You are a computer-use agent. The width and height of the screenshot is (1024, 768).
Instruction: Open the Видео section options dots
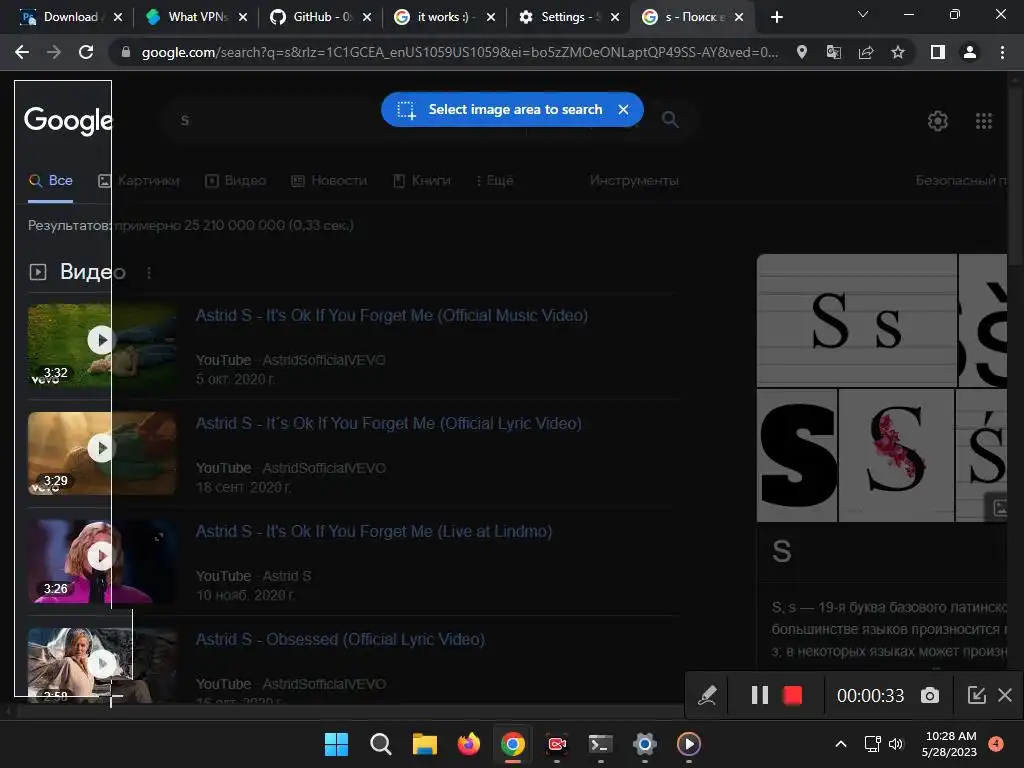point(149,272)
